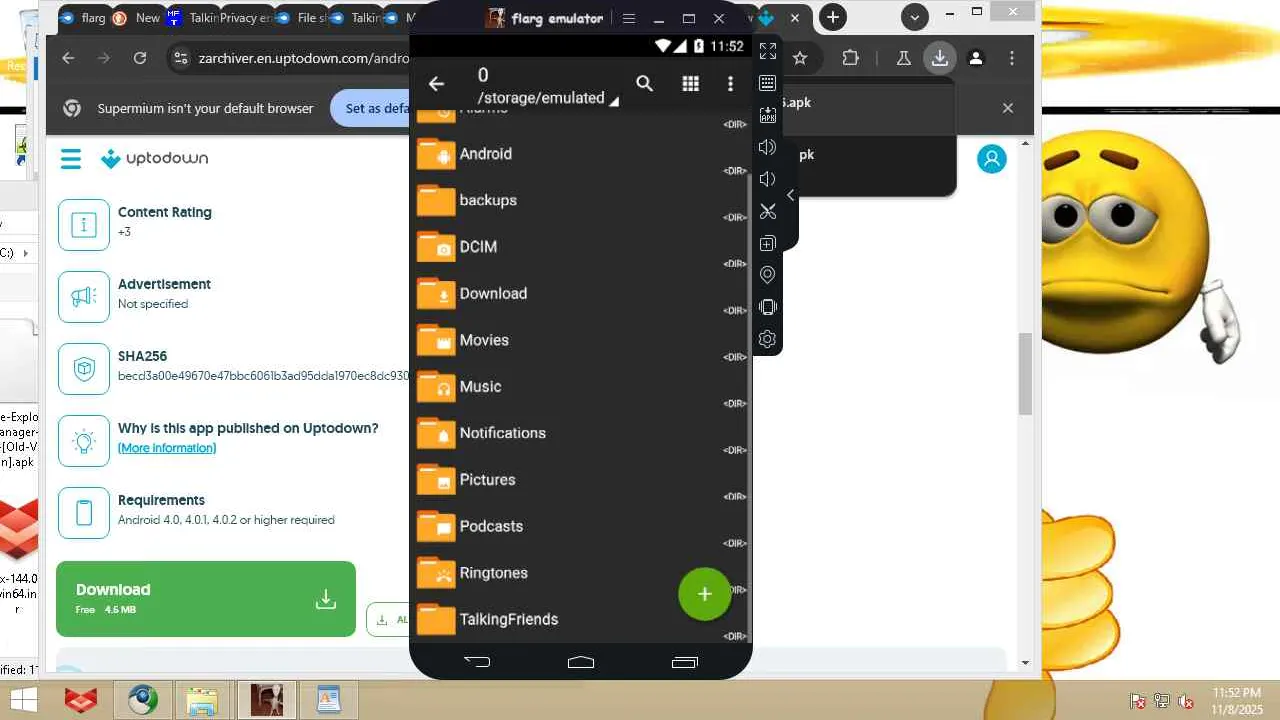Open the Uptodown hamburger menu

[x=70, y=158]
